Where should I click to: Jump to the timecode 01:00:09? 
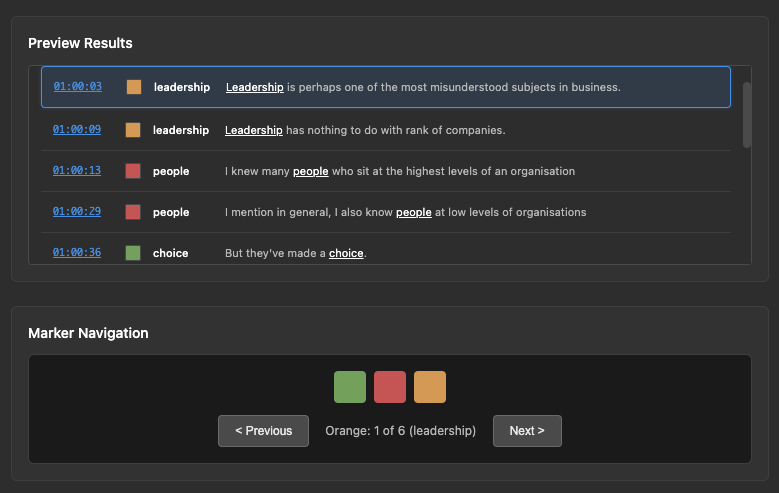[x=77, y=130]
